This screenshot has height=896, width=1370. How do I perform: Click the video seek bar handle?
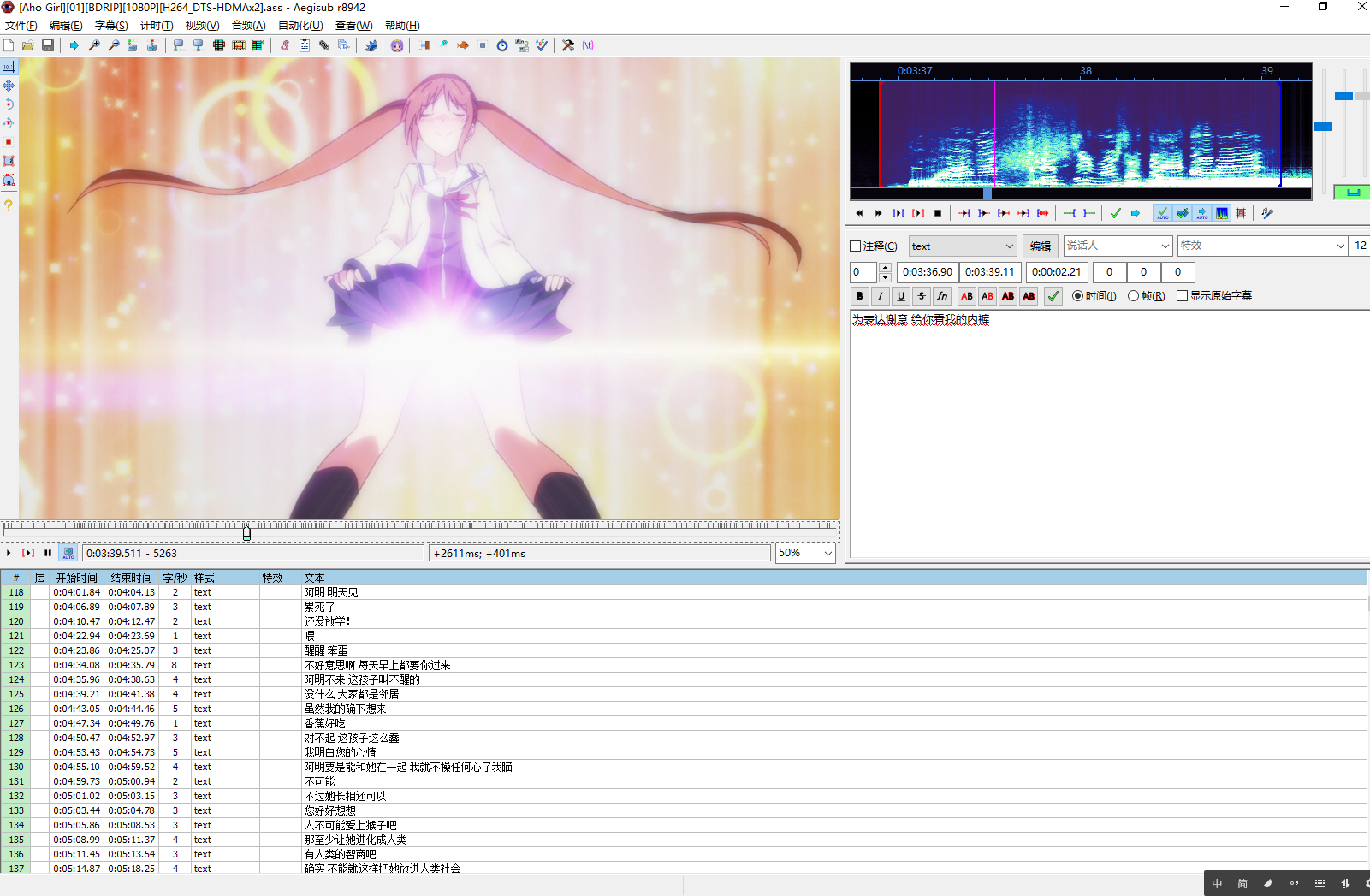[246, 533]
